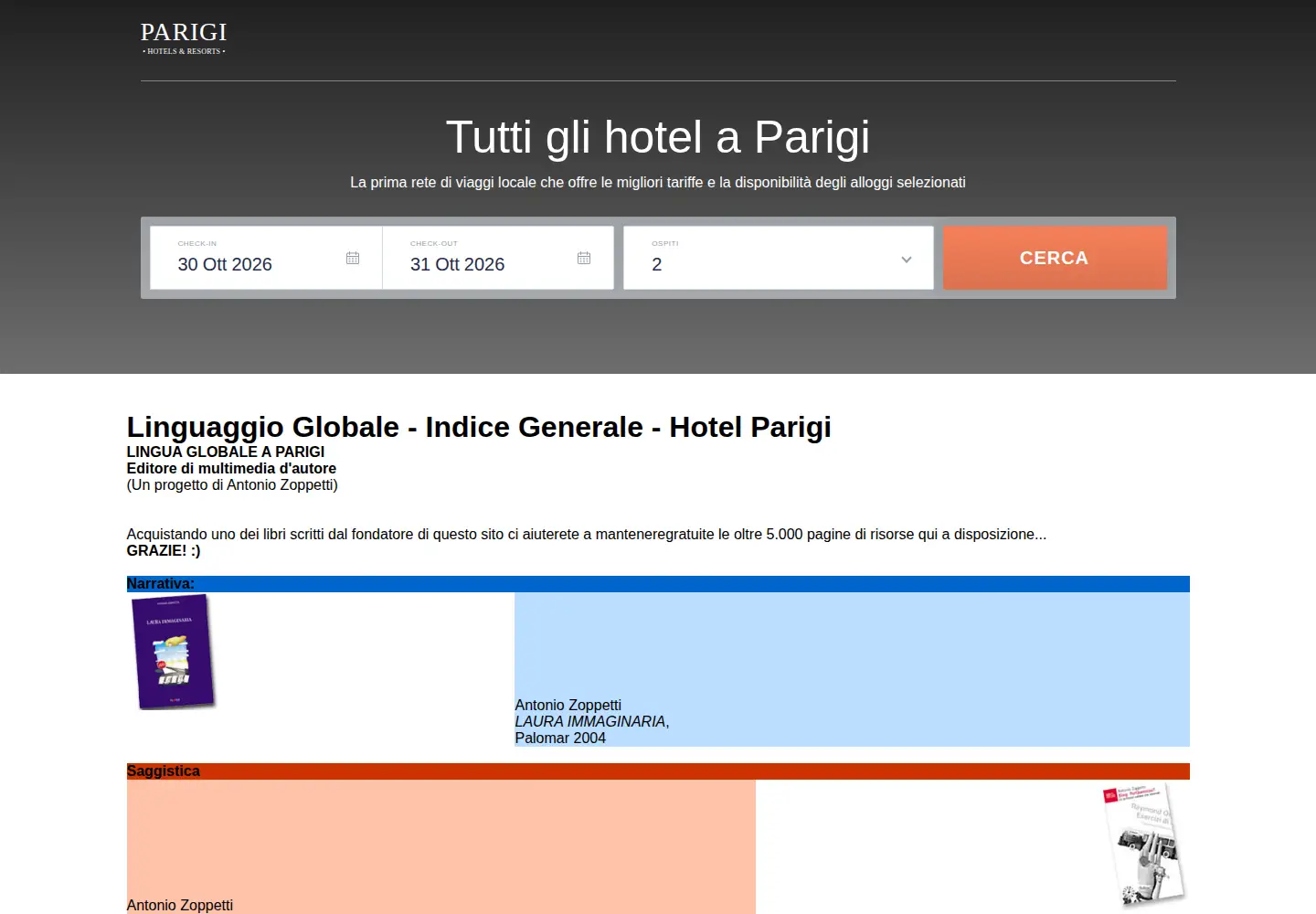Click the Parigi Hotels & Resorts logo
The image size is (1316, 914).
pyautogui.click(x=184, y=38)
